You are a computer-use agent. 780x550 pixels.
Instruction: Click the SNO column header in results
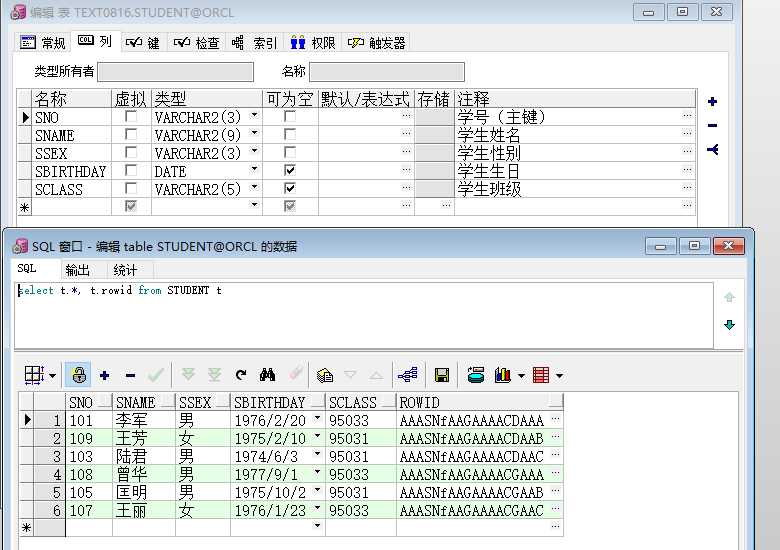(x=89, y=402)
